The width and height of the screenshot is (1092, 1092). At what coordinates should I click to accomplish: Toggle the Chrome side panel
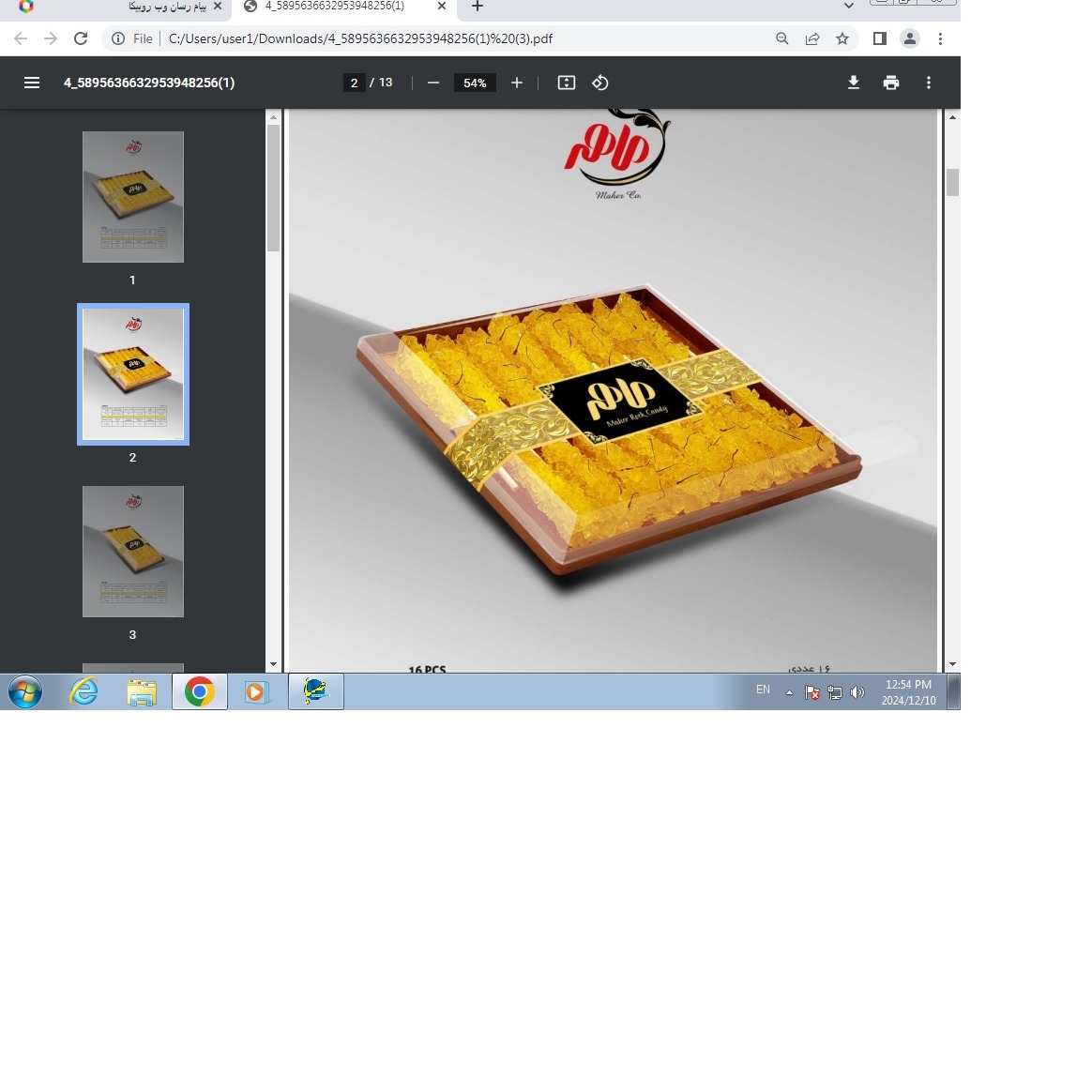[x=880, y=38]
